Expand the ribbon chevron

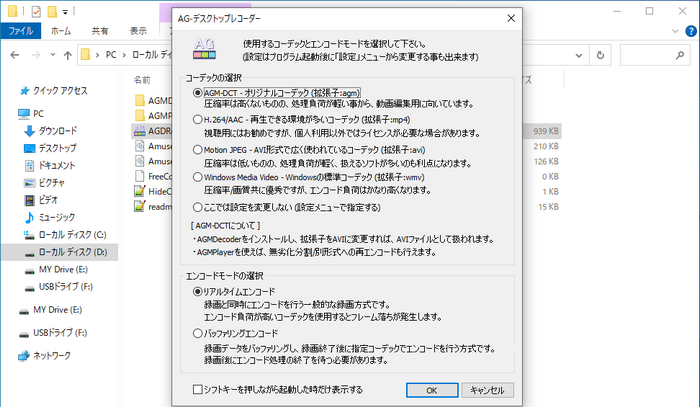click(675, 31)
